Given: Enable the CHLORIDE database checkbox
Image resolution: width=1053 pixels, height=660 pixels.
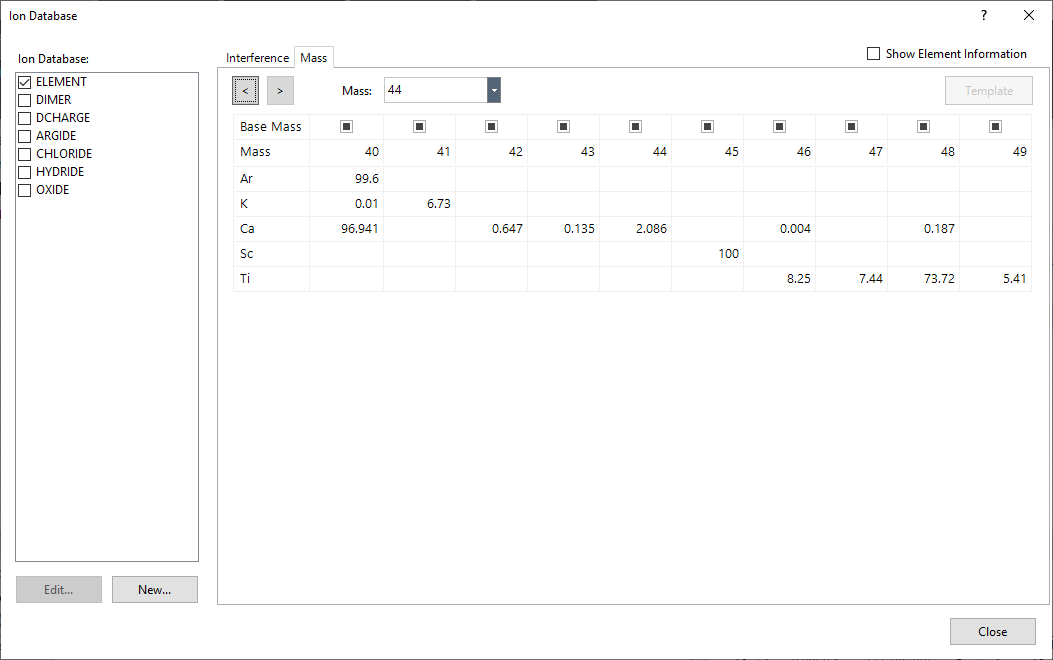Looking at the screenshot, I should [25, 154].
